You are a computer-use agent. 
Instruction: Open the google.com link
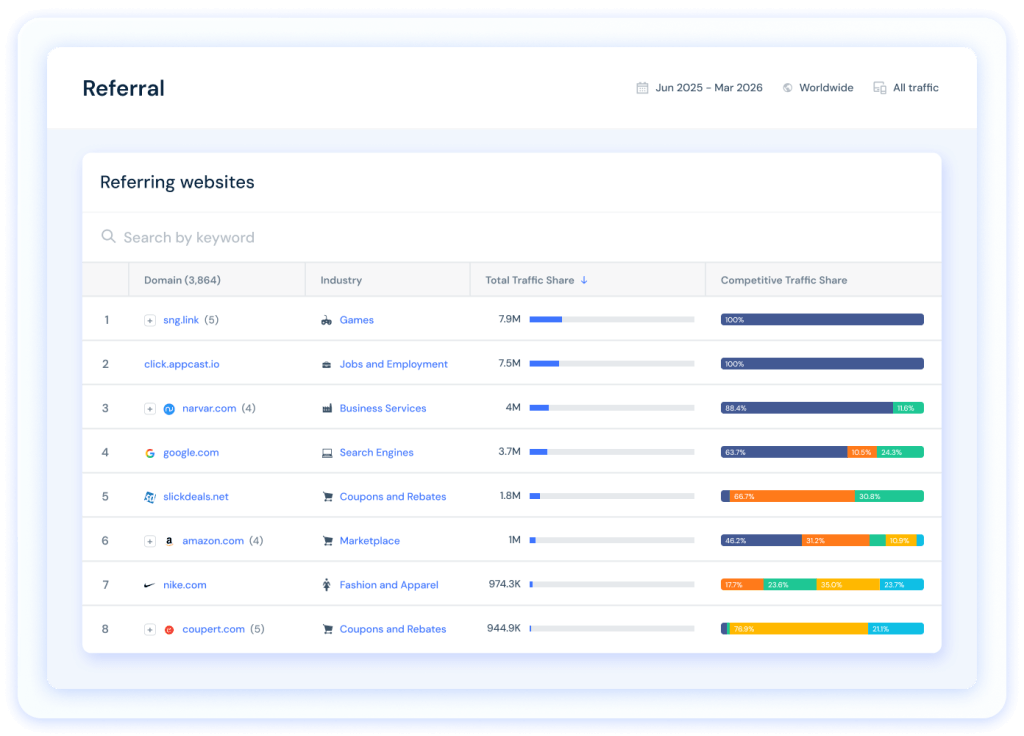191,453
